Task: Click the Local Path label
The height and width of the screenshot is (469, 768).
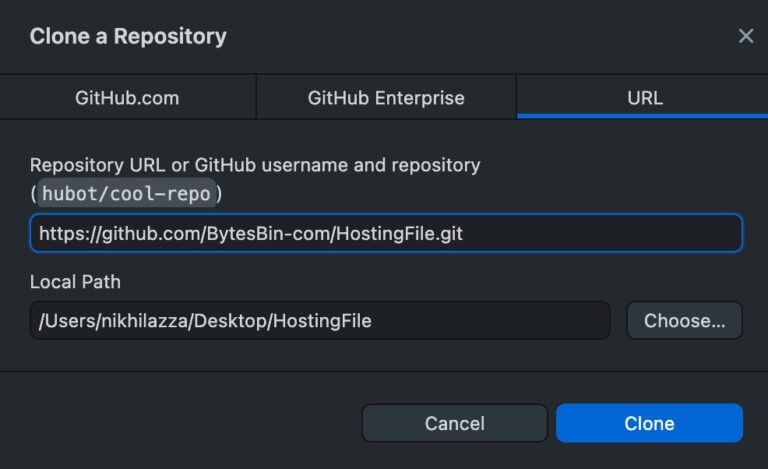Action: 75,282
